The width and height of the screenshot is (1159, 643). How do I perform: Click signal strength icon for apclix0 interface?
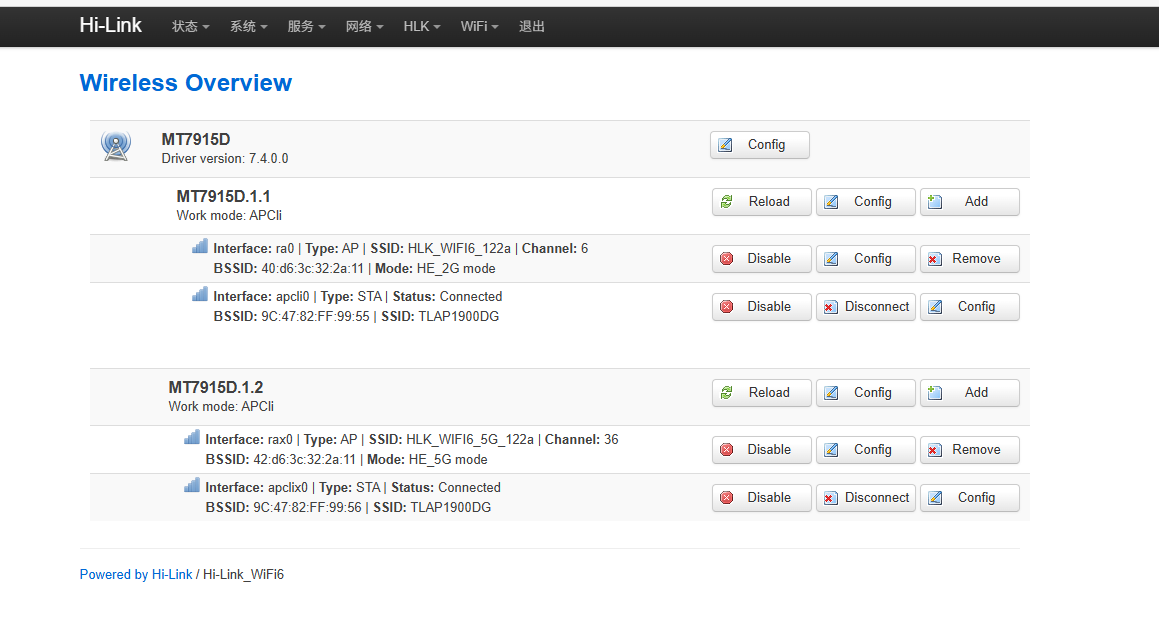[x=192, y=485]
